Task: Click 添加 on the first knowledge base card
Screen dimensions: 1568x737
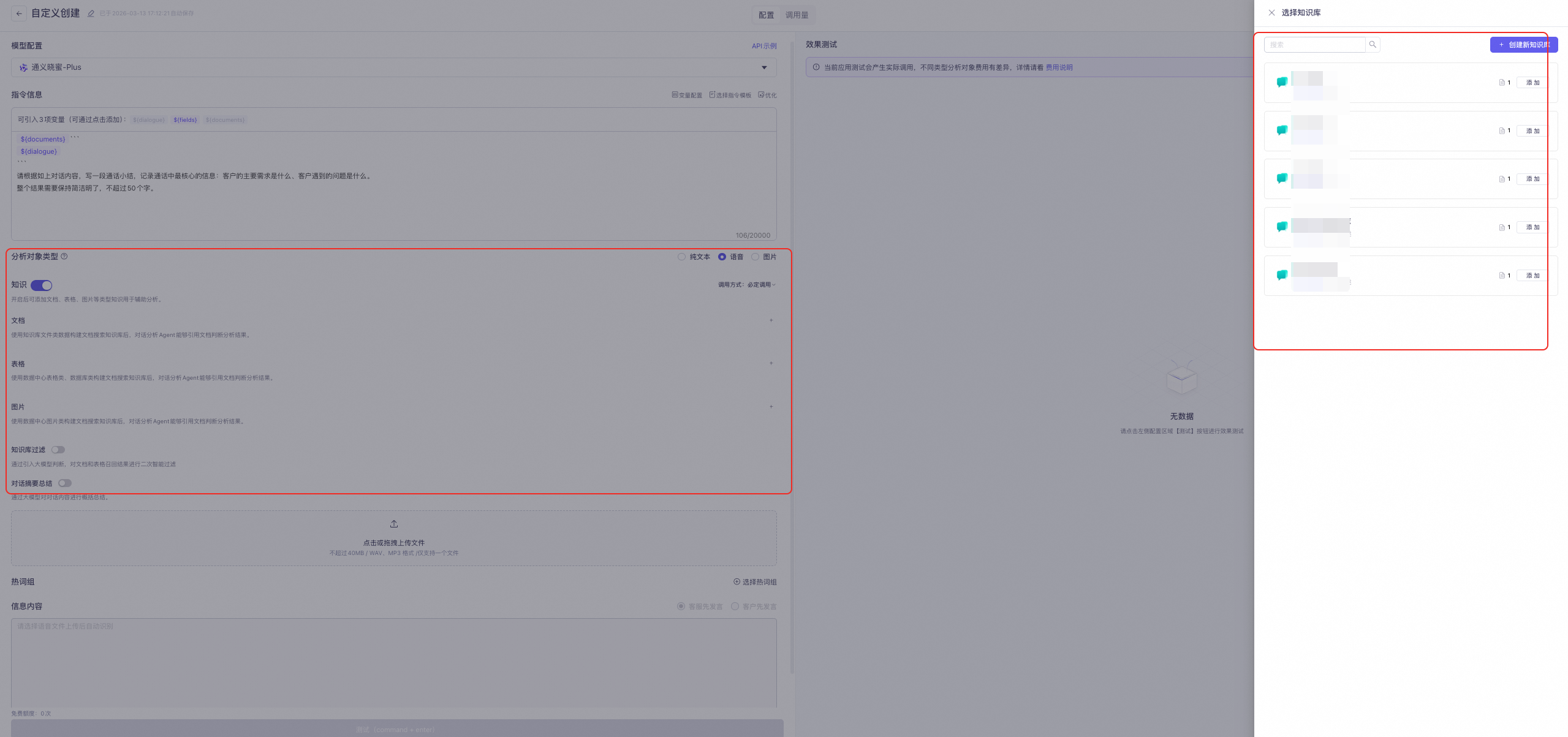Action: click(1532, 83)
